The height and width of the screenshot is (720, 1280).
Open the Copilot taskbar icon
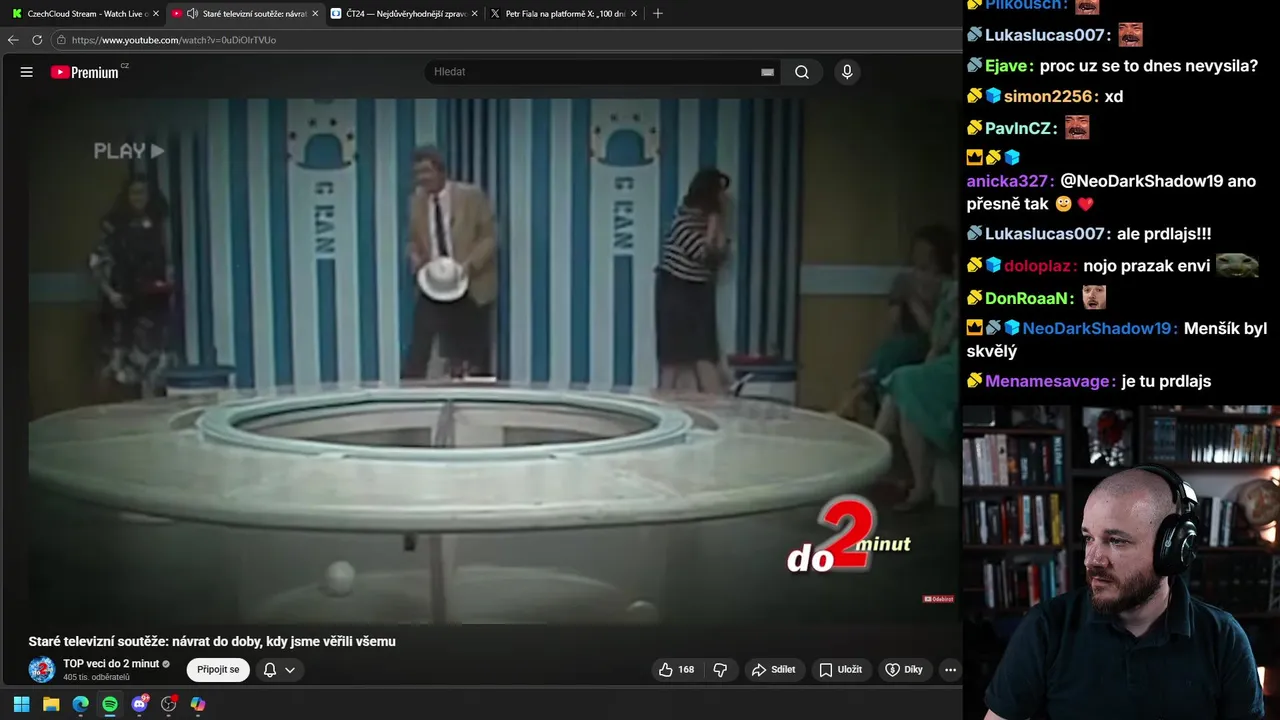point(198,704)
